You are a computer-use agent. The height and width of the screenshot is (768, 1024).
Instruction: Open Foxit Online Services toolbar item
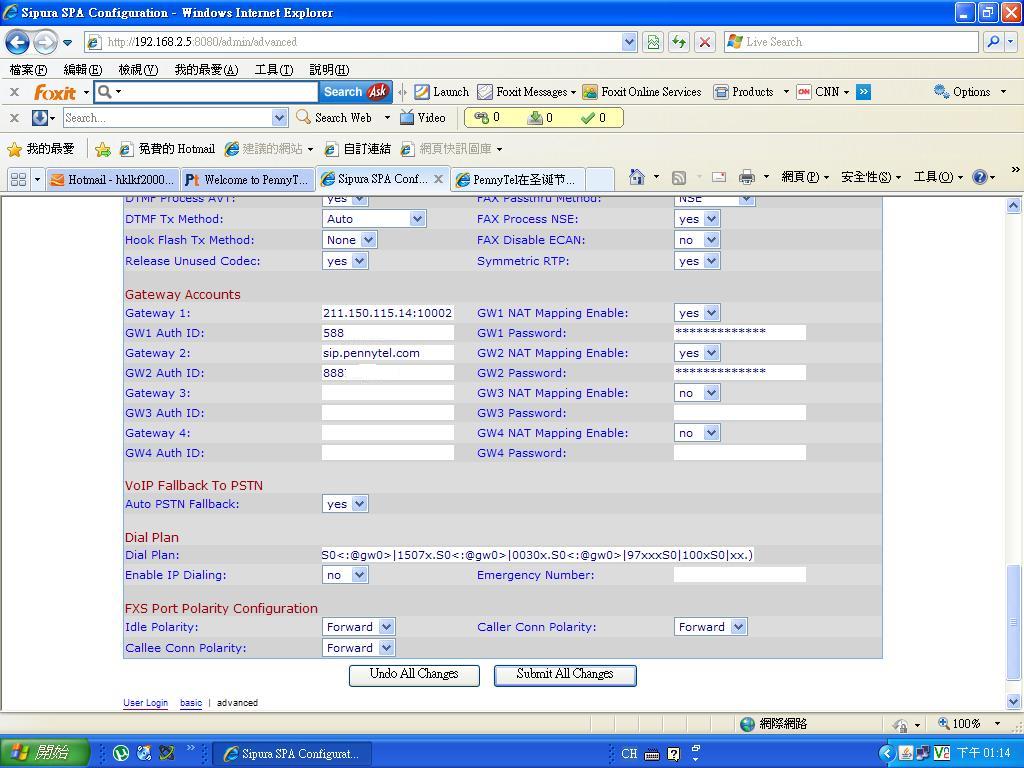pos(642,92)
